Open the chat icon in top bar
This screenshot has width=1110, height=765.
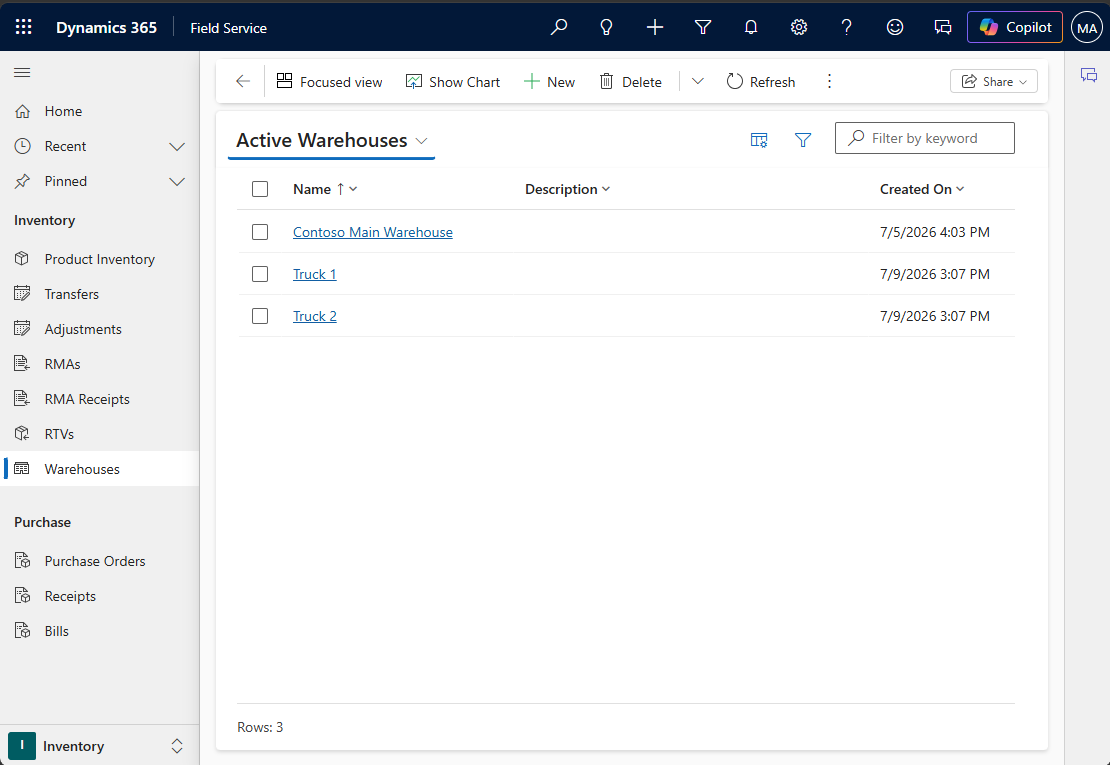pos(943,27)
